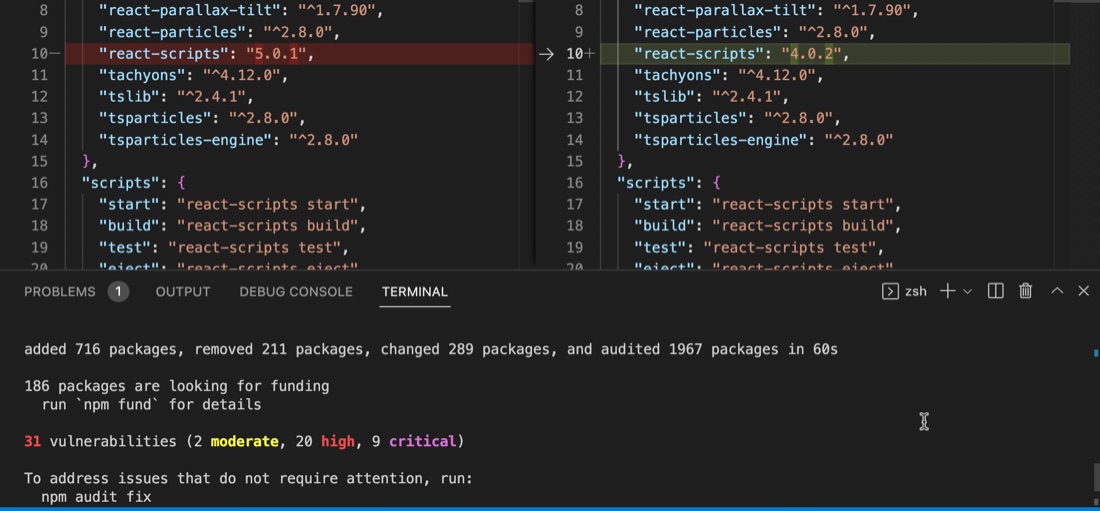The height and width of the screenshot is (511, 1100).
Task: Kill terminal using trash icon
Action: (x=1026, y=291)
